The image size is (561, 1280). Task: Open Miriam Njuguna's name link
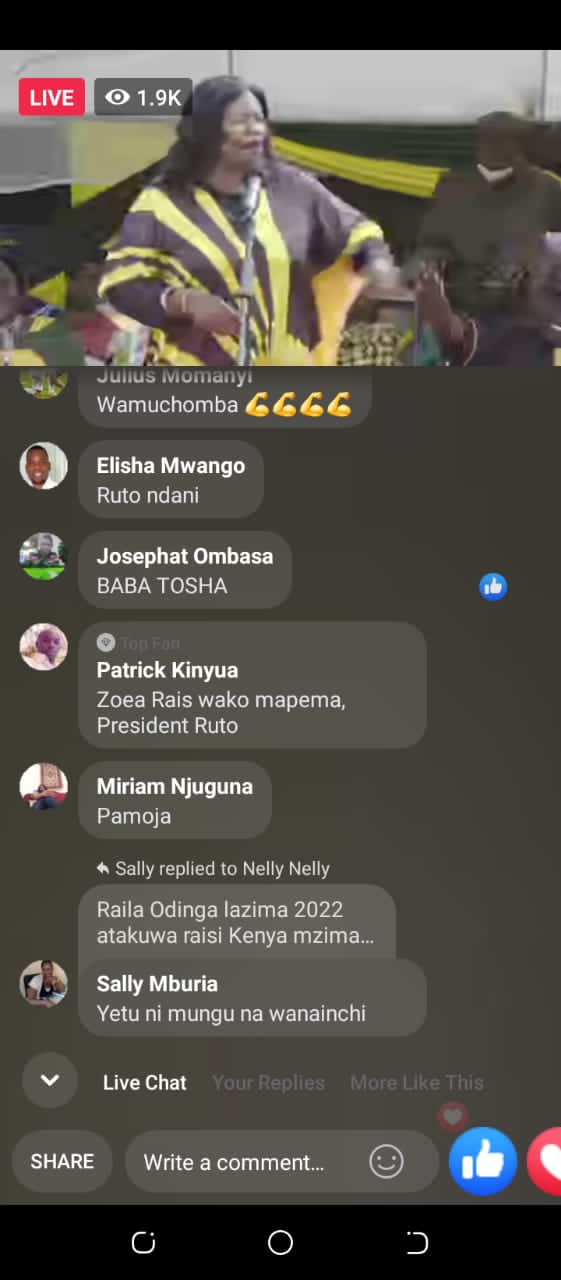pos(175,786)
